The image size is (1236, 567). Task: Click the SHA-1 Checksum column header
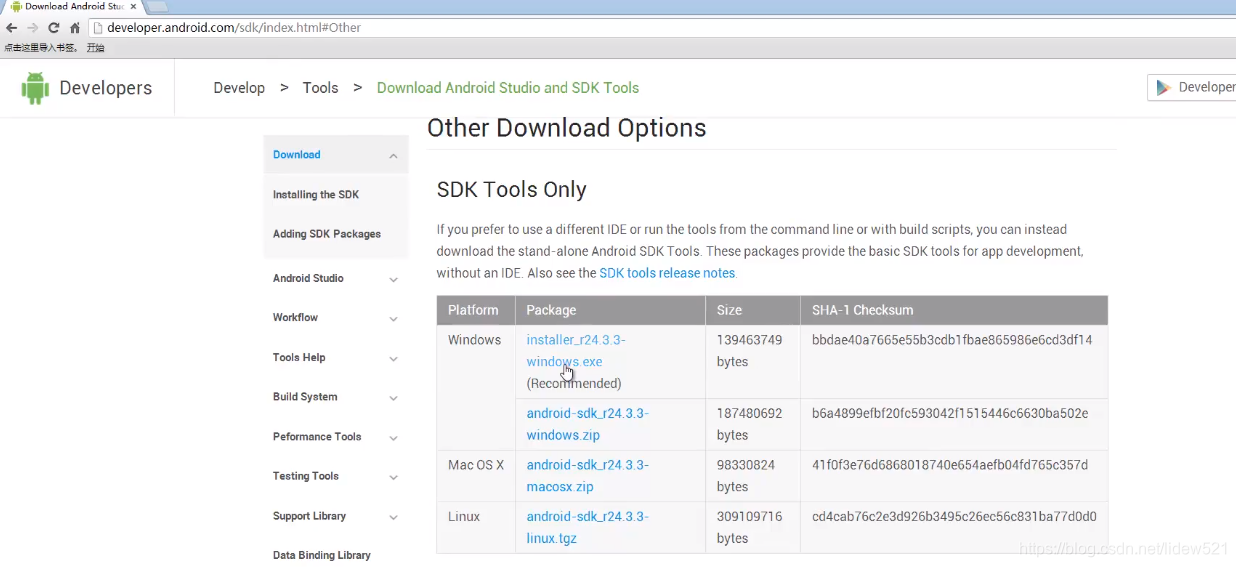coord(954,310)
